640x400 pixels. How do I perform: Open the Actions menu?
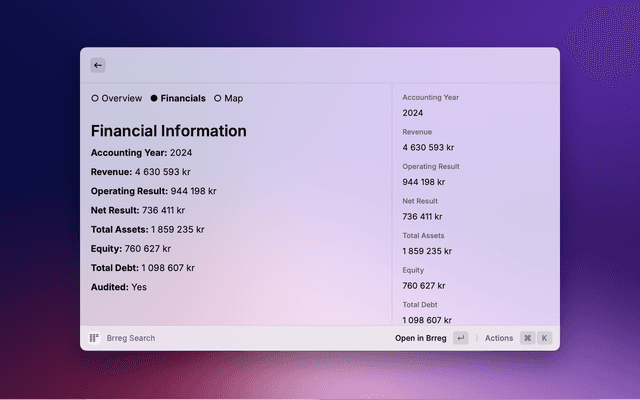tap(499, 338)
